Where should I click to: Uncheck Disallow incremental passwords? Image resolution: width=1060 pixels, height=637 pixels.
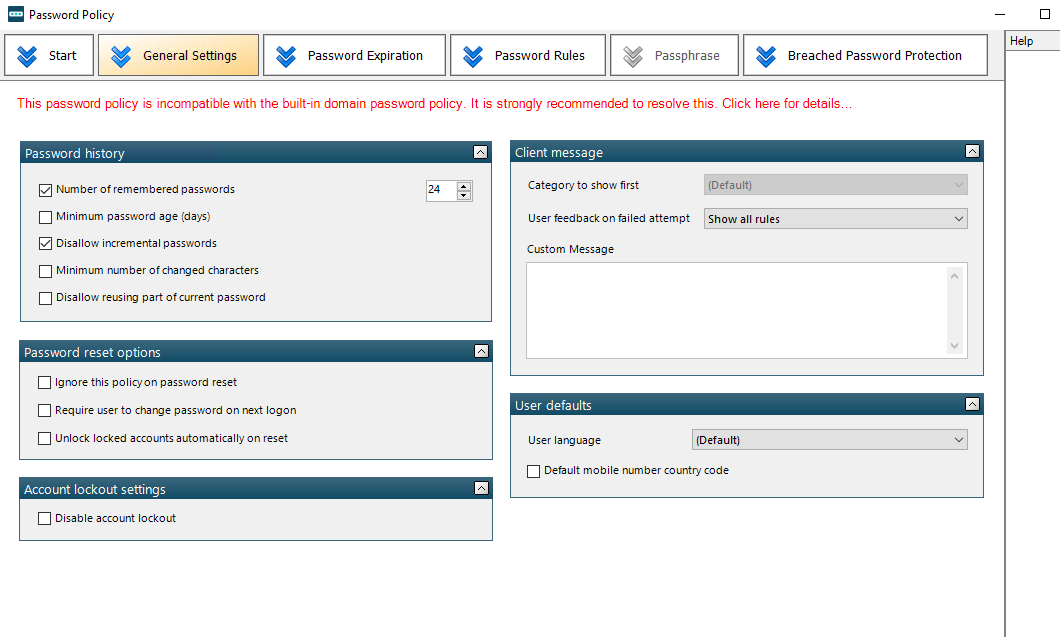click(45, 244)
